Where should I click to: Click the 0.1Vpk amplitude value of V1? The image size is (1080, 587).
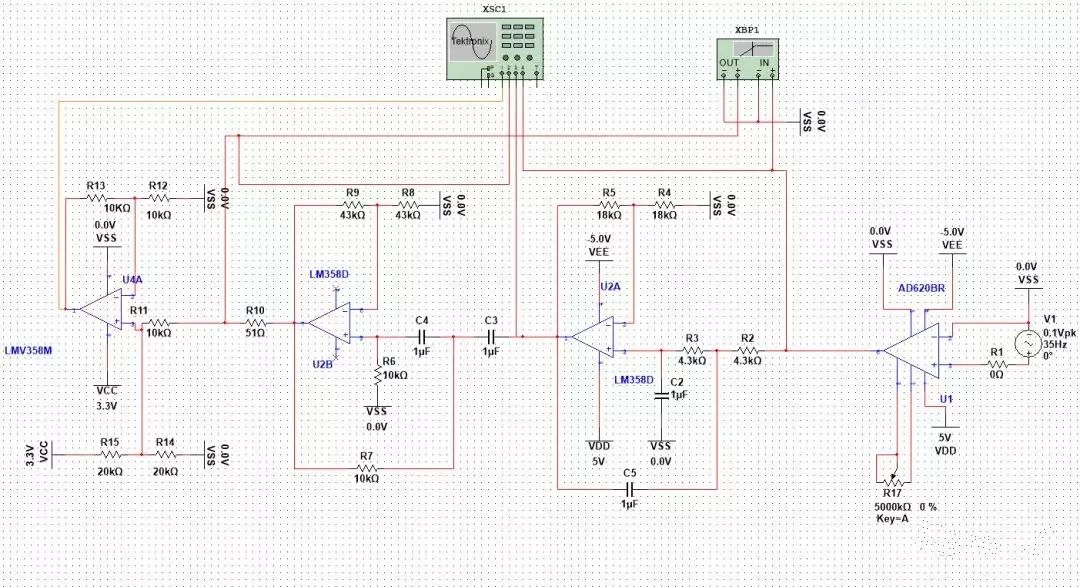pyautogui.click(x=1059, y=332)
